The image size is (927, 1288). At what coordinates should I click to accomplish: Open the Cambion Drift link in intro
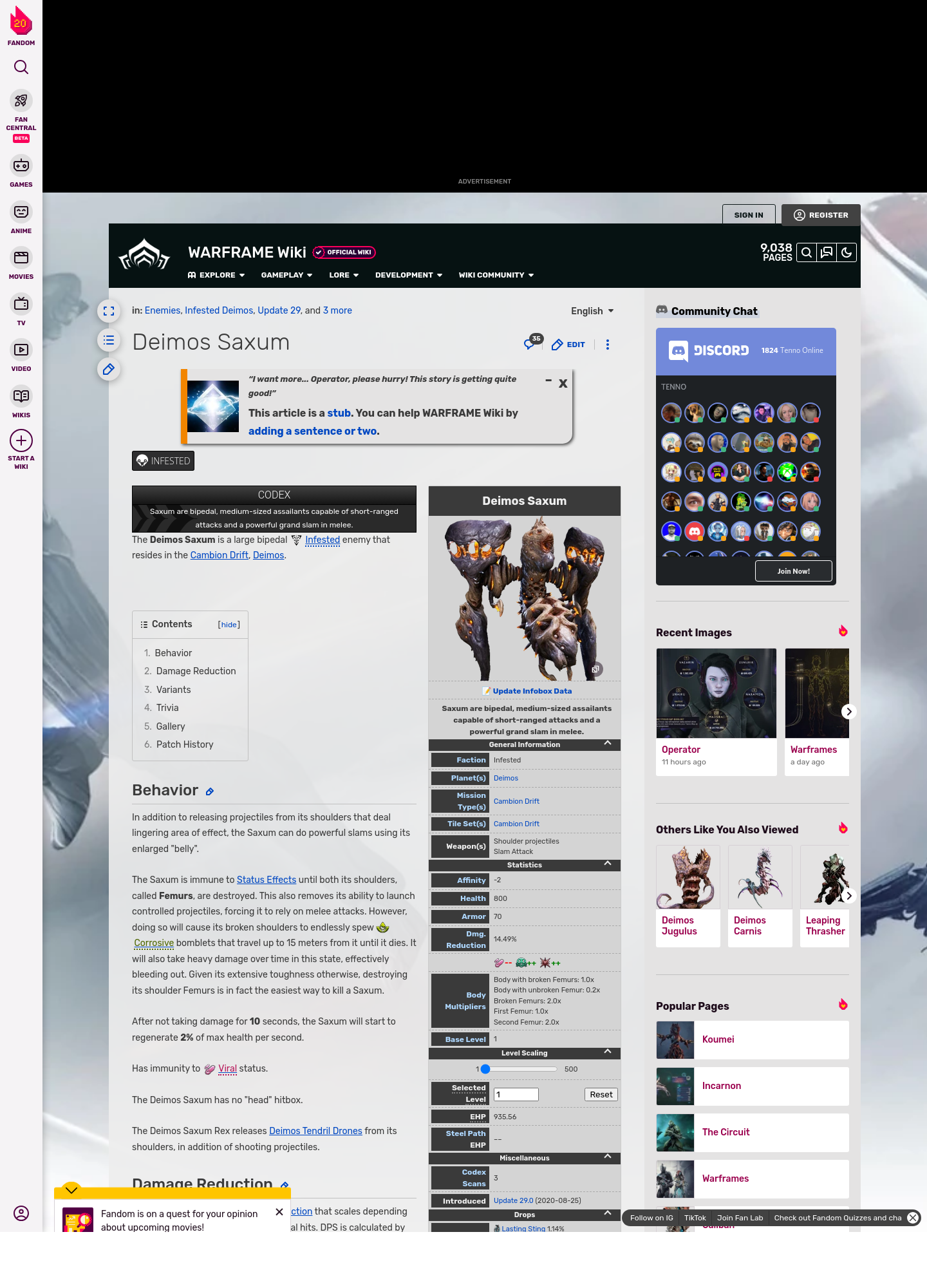click(219, 555)
